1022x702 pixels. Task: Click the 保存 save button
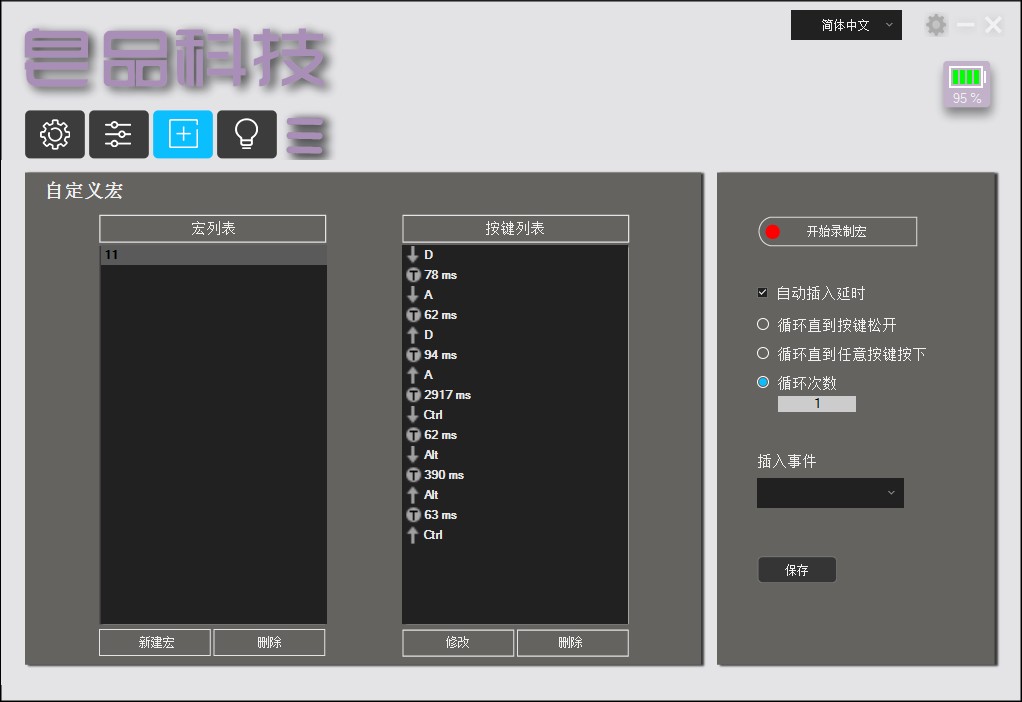point(797,569)
